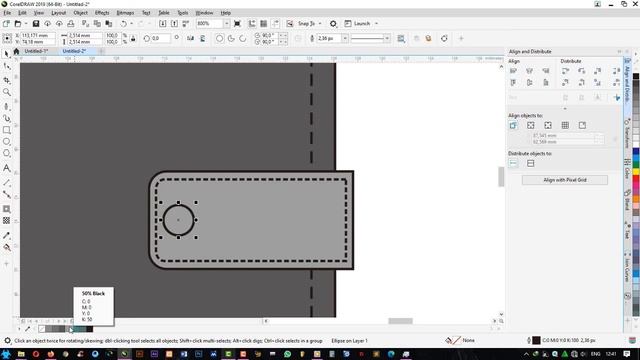Click the horizontal scrollbar thumb below canvas

pyautogui.click(x=400, y=321)
